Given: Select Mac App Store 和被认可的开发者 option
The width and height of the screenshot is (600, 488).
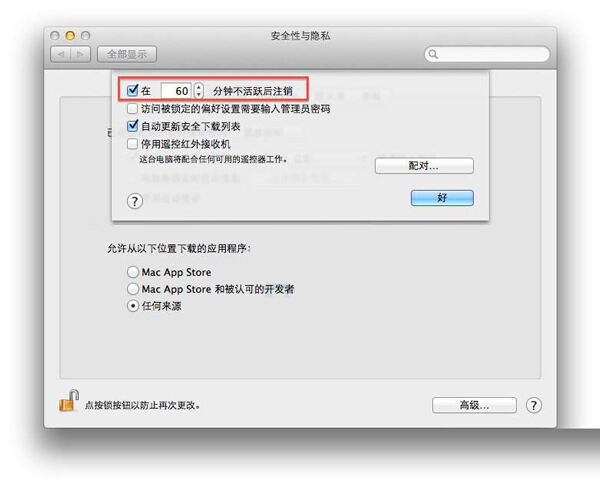Looking at the screenshot, I should [133, 289].
